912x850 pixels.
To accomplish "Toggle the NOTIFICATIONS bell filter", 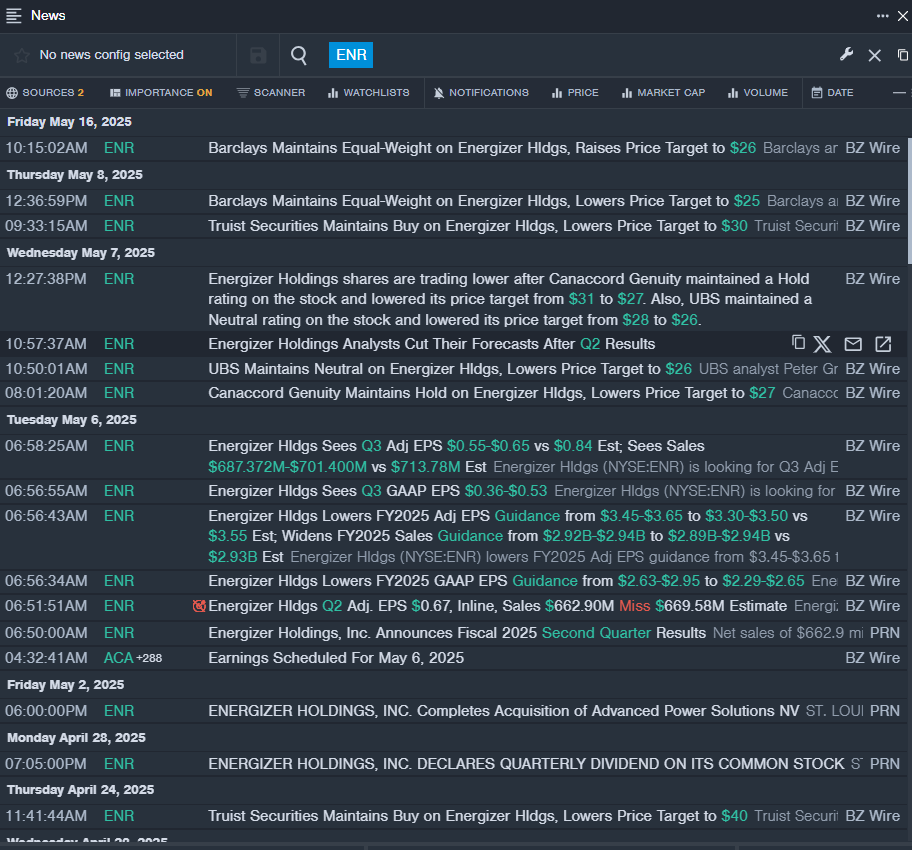I will (481, 93).
